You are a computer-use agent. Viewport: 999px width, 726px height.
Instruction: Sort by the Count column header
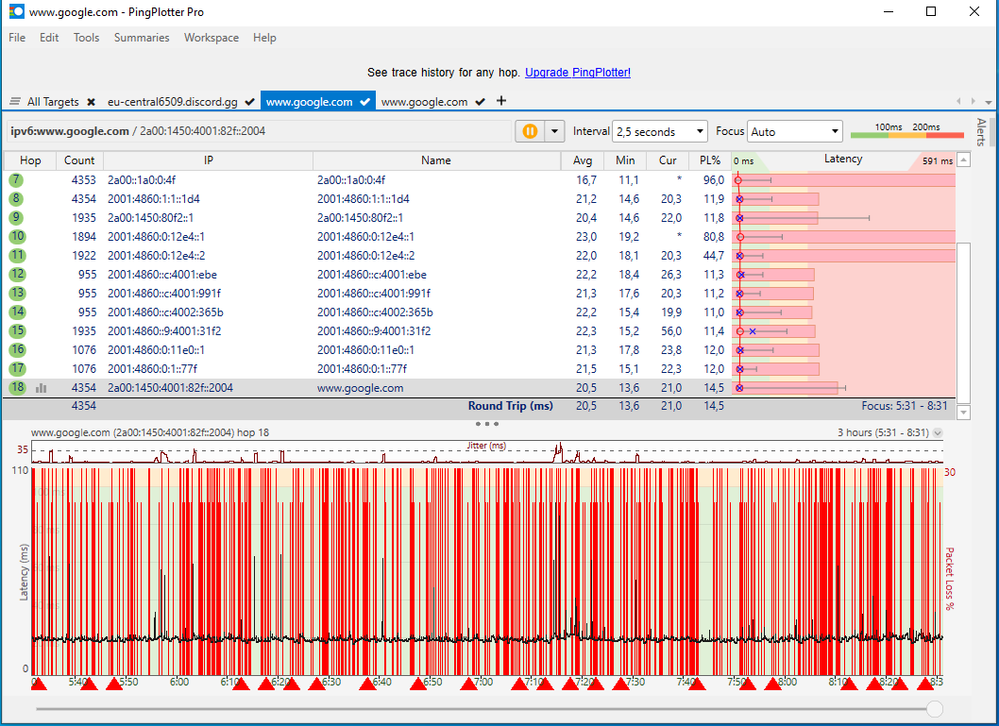point(79,160)
